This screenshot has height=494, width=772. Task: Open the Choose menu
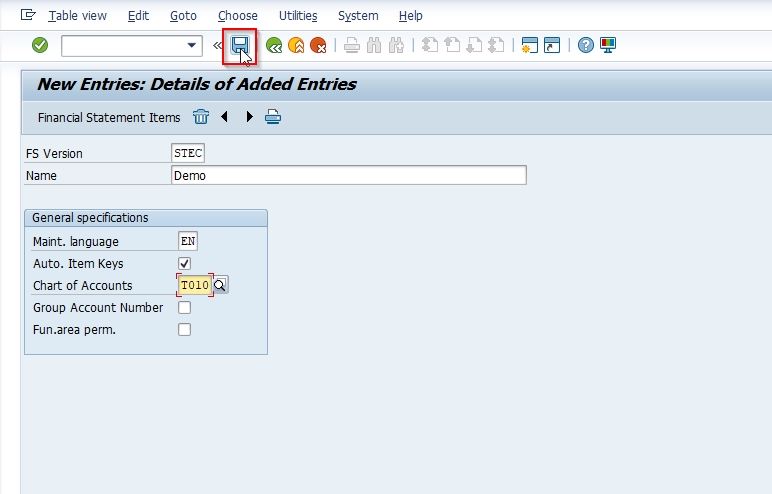click(238, 16)
